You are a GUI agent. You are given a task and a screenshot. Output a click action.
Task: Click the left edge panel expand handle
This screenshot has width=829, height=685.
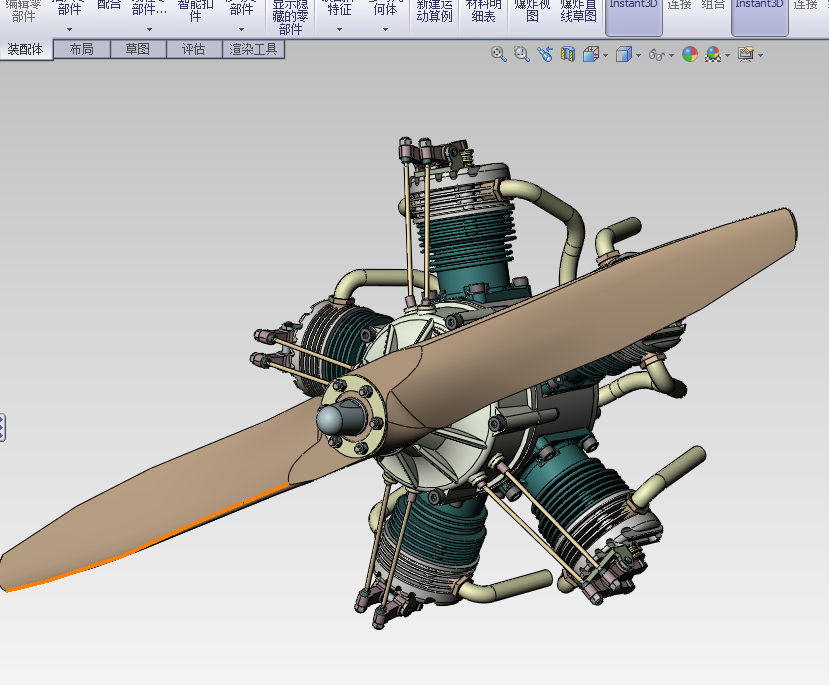(x=2, y=427)
